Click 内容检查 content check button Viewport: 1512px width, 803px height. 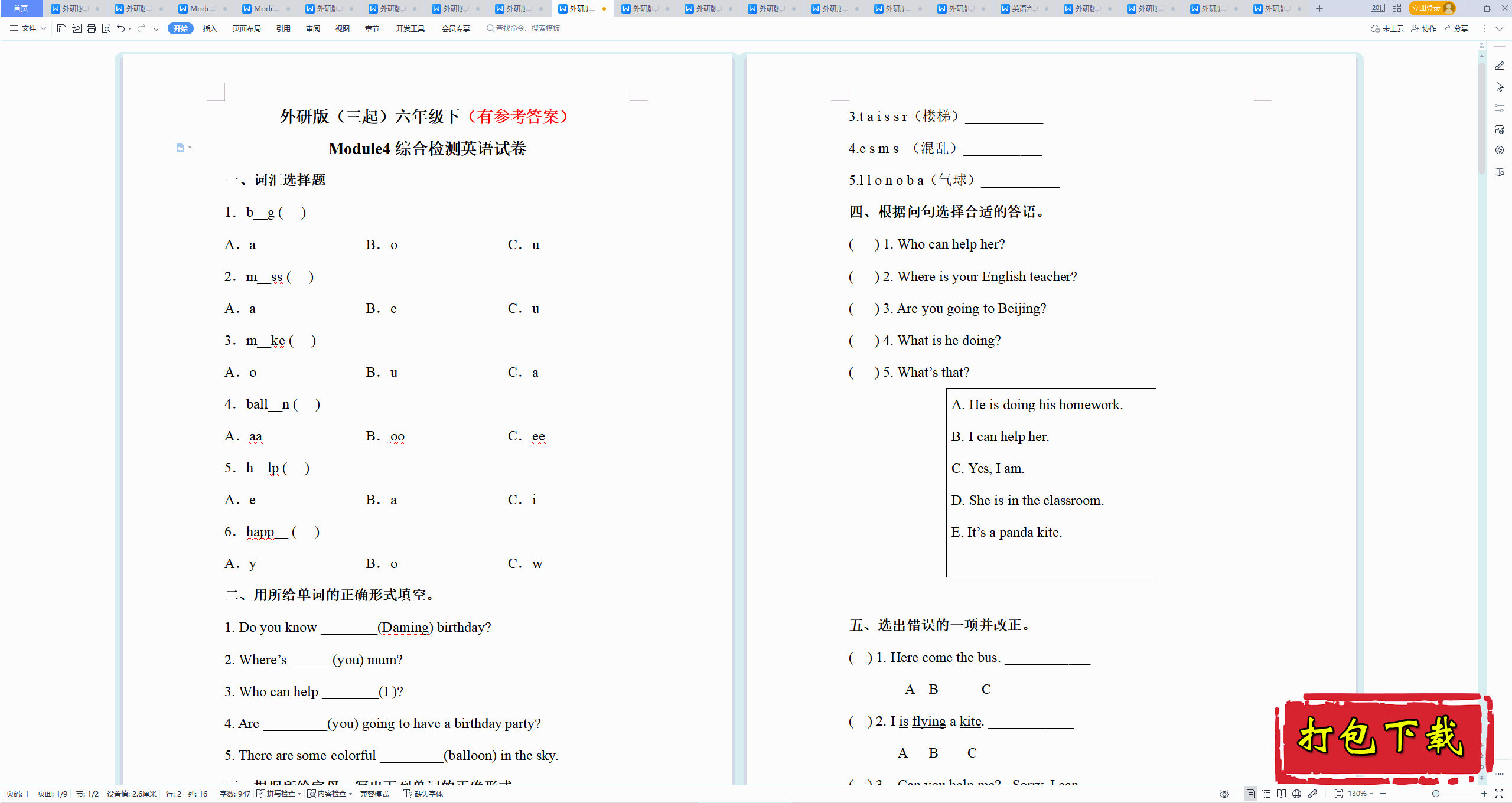tap(327, 794)
